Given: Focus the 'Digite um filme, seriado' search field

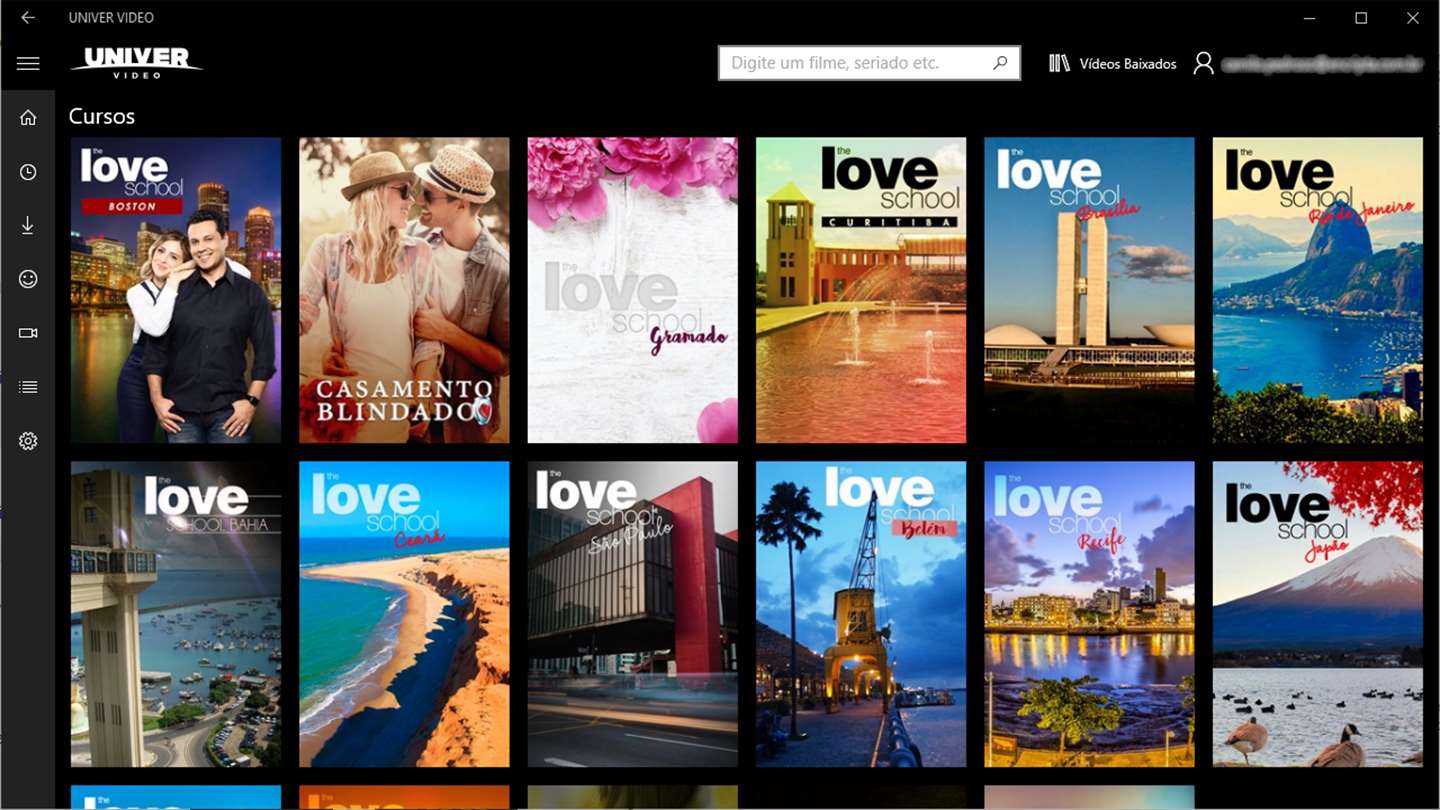Looking at the screenshot, I should point(869,63).
